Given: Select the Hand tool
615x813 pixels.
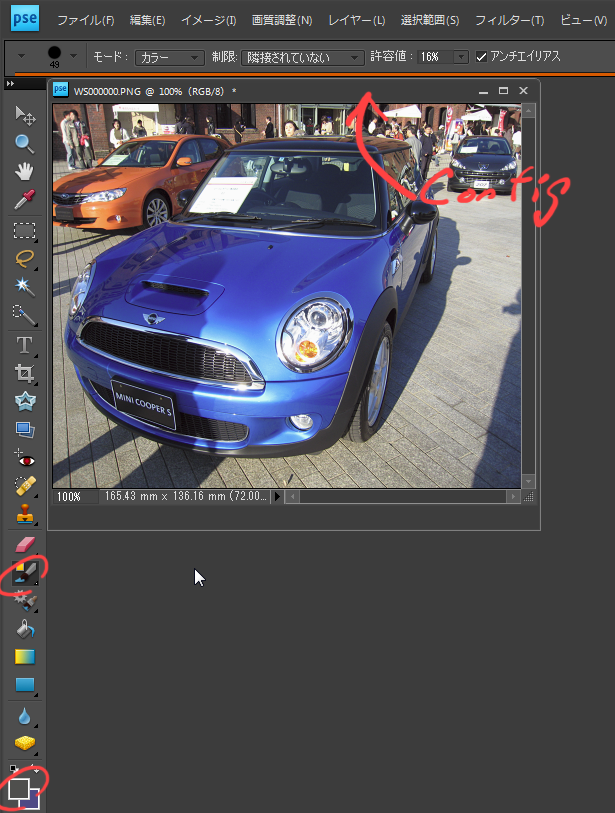Looking at the screenshot, I should click(x=24, y=171).
